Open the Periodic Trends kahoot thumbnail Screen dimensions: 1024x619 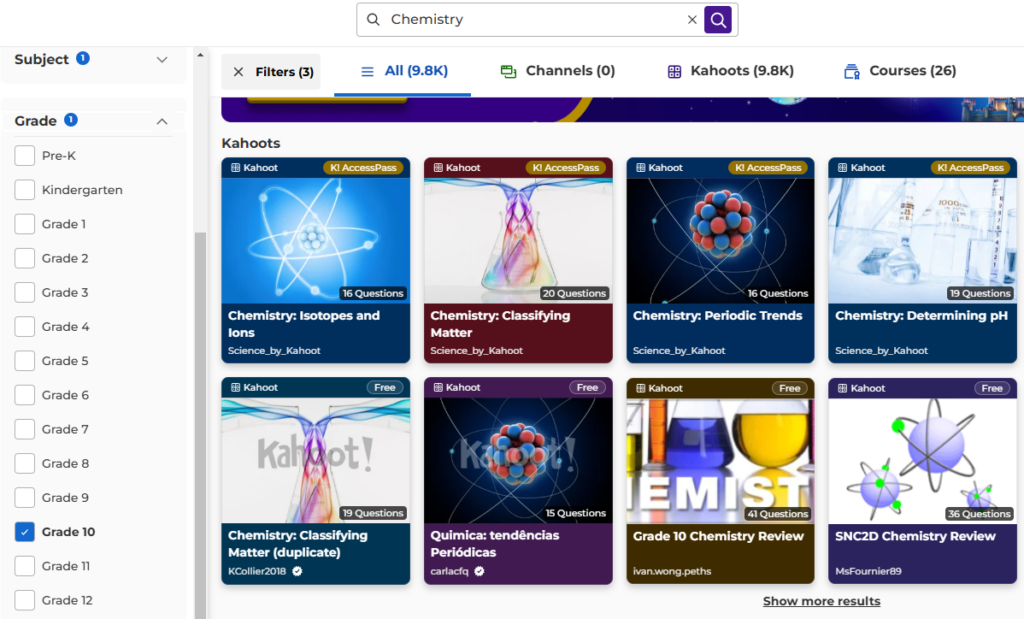(721, 240)
